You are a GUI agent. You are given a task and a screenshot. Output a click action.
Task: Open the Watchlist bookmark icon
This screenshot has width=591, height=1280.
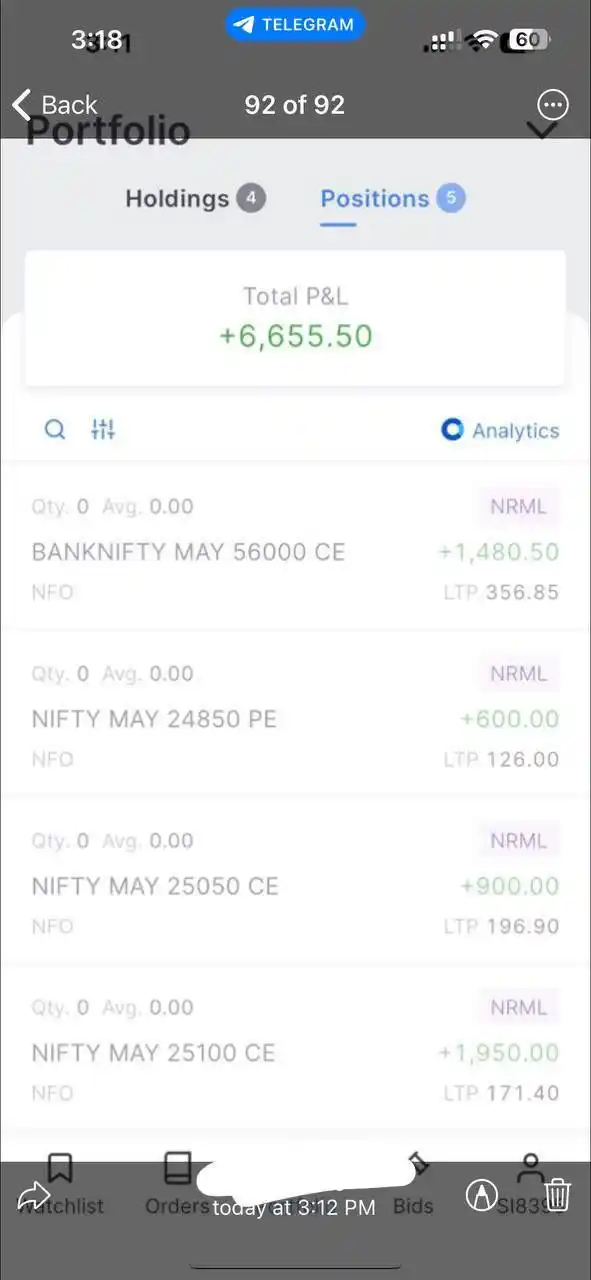tap(60, 1167)
